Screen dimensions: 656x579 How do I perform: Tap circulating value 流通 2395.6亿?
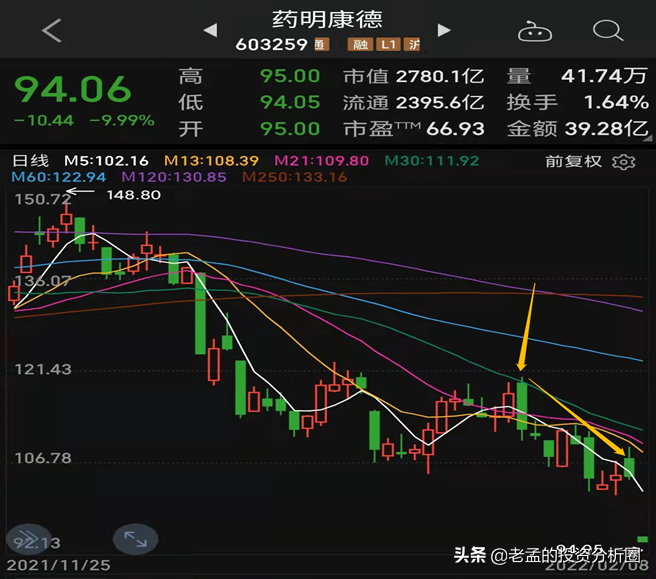click(414, 102)
